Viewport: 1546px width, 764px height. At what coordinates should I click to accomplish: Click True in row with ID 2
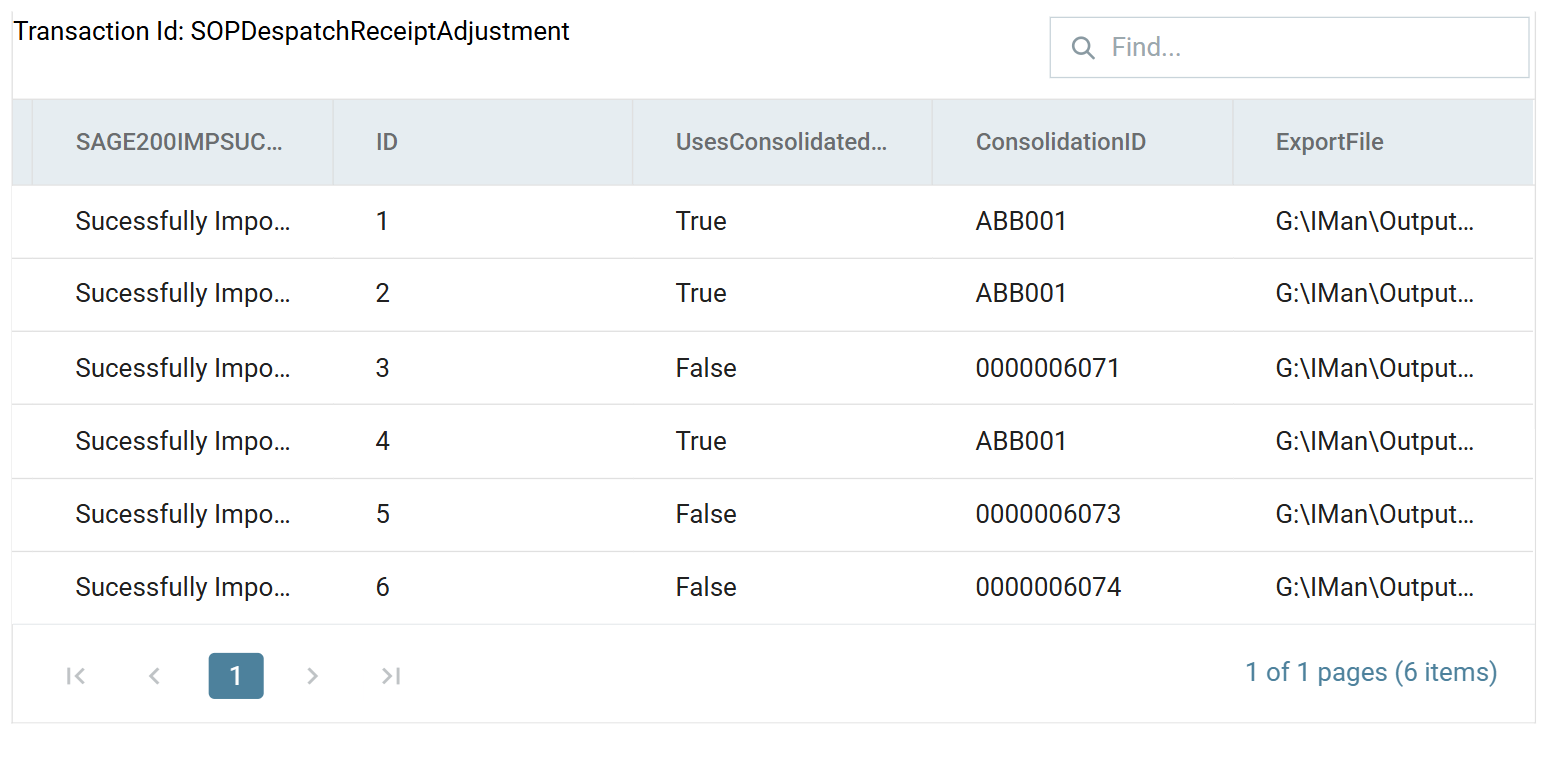point(701,293)
